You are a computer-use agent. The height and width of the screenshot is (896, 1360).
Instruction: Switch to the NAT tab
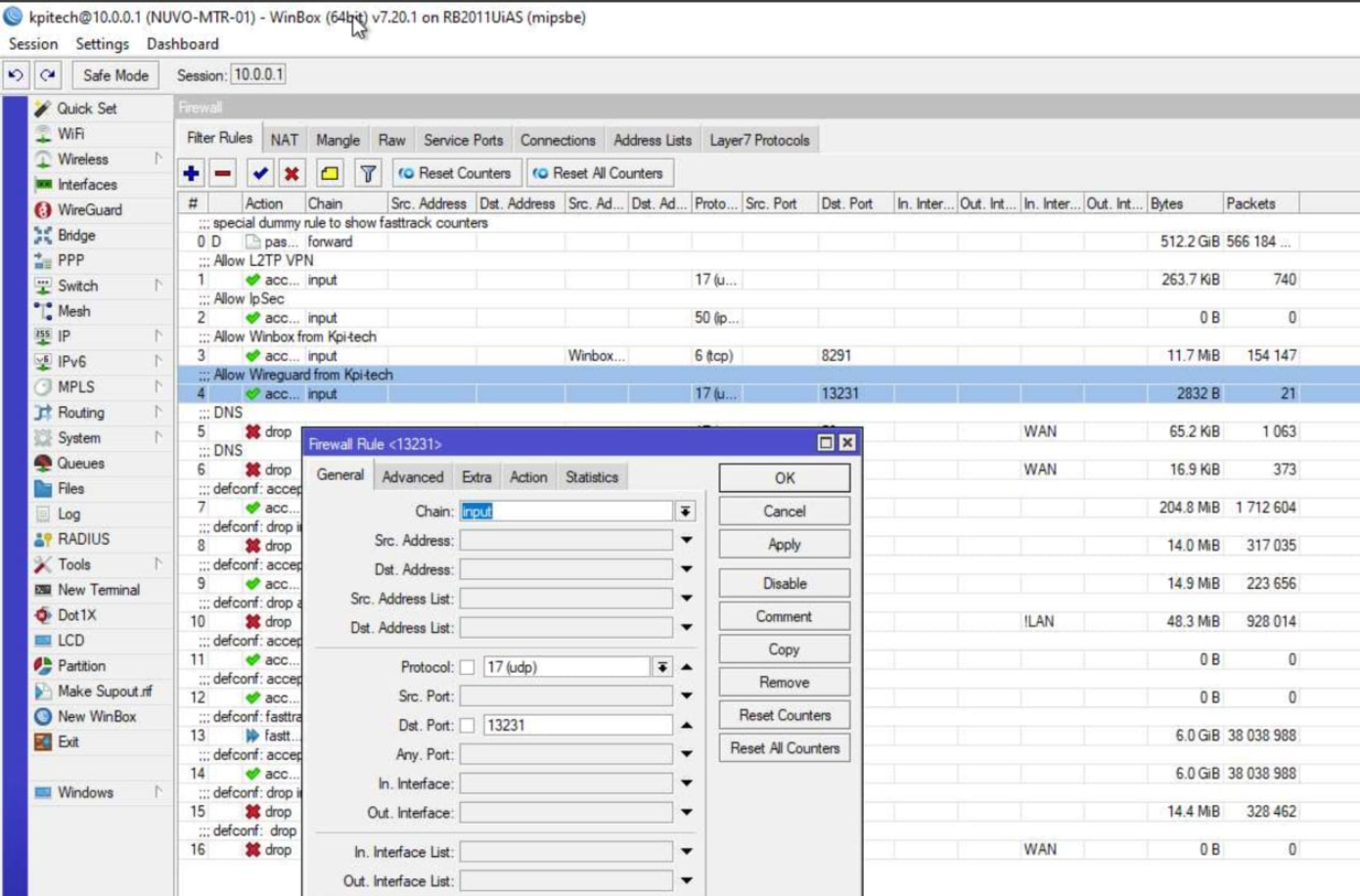click(285, 140)
